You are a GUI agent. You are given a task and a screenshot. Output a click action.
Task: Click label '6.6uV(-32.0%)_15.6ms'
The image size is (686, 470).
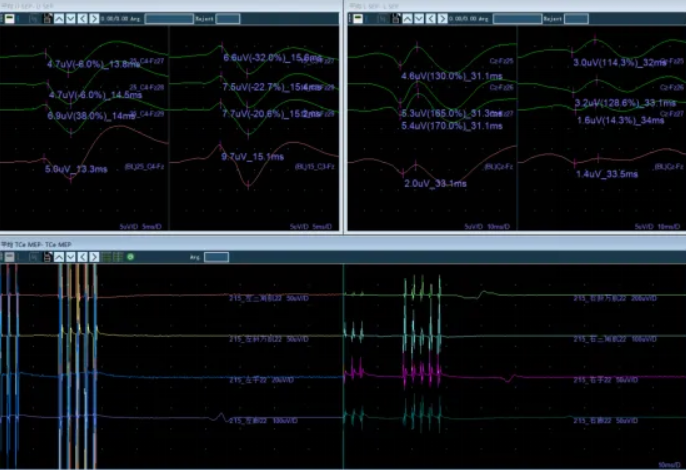pos(273,58)
